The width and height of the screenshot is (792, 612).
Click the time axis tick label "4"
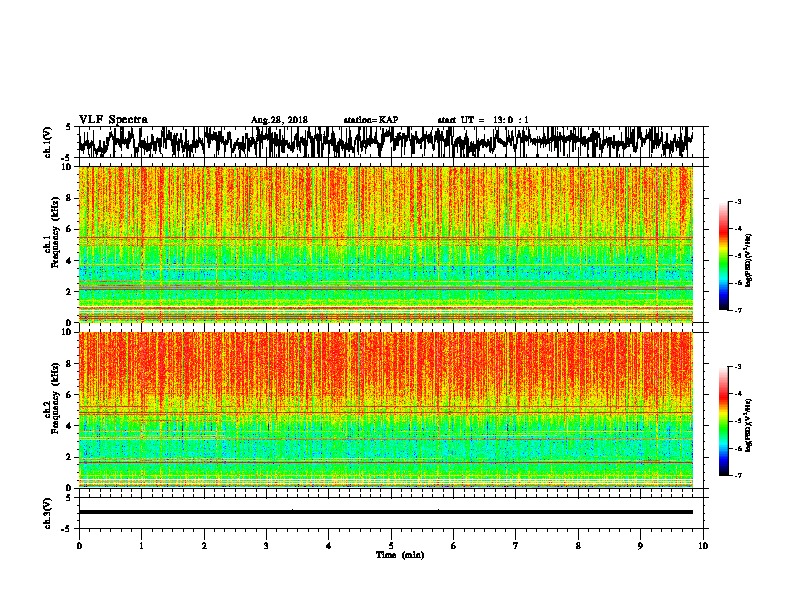coord(329,546)
